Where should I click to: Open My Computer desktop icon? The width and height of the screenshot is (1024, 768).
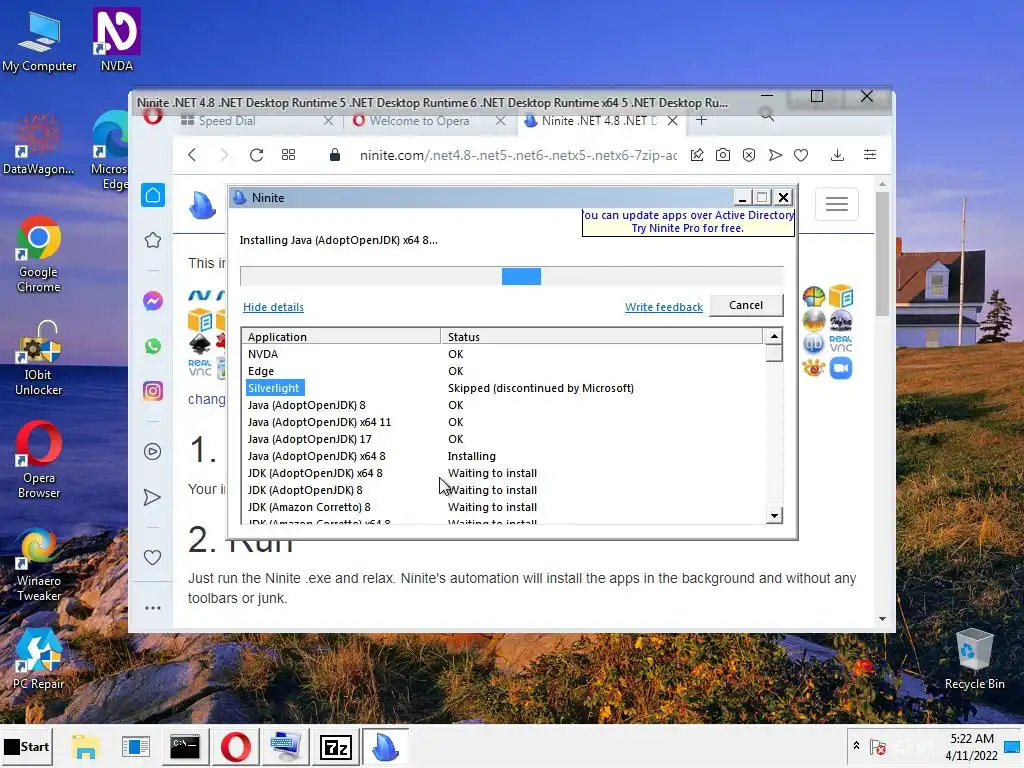[x=39, y=41]
